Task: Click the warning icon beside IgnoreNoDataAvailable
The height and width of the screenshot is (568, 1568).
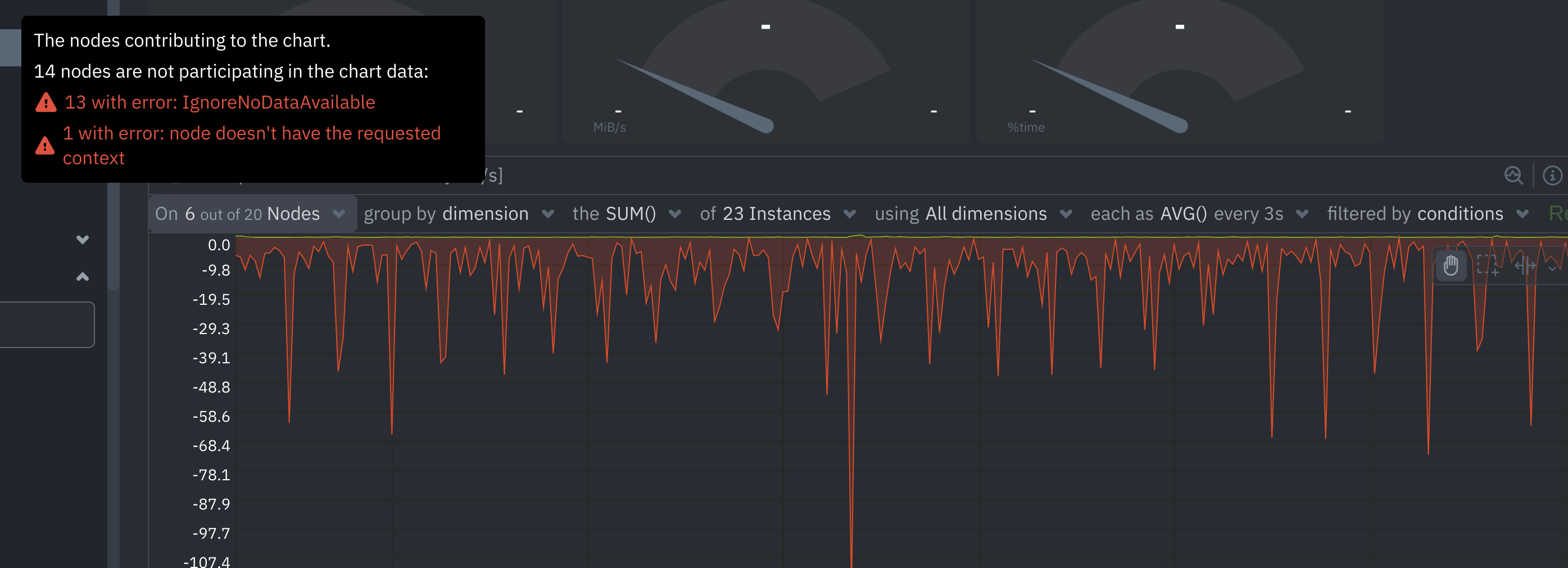Action: coord(46,102)
